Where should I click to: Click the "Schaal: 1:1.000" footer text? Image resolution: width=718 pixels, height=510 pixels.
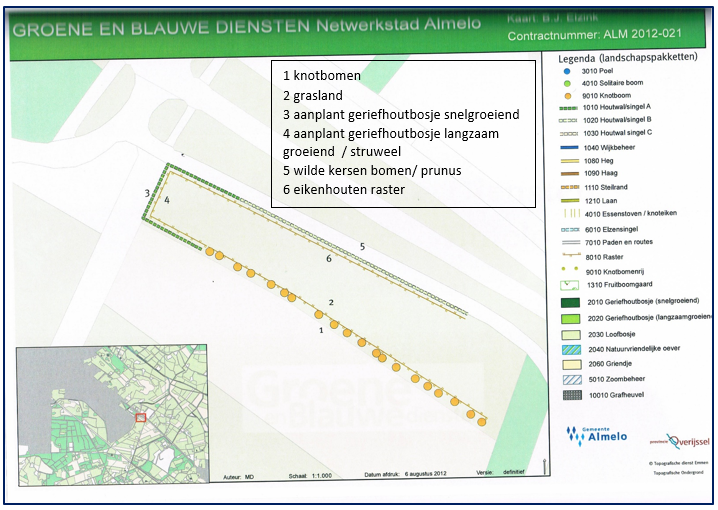[310, 476]
